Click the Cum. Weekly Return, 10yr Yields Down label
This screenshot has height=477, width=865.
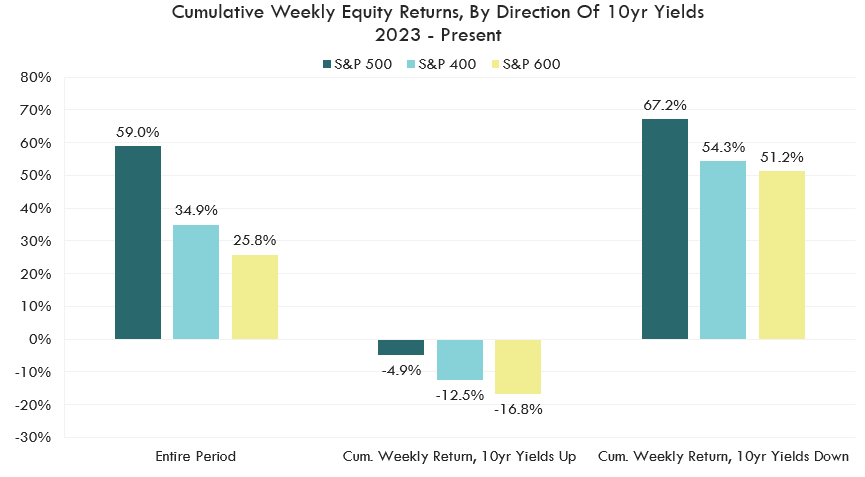pyautogui.click(x=723, y=457)
